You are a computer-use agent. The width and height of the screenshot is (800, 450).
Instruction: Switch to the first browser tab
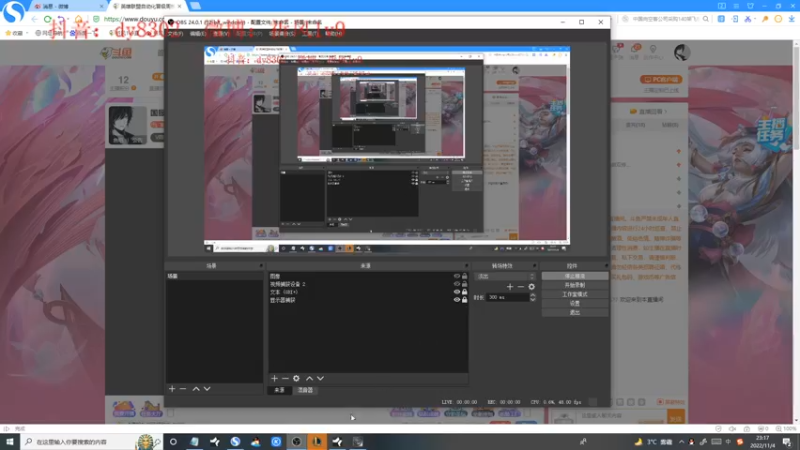coord(66,6)
